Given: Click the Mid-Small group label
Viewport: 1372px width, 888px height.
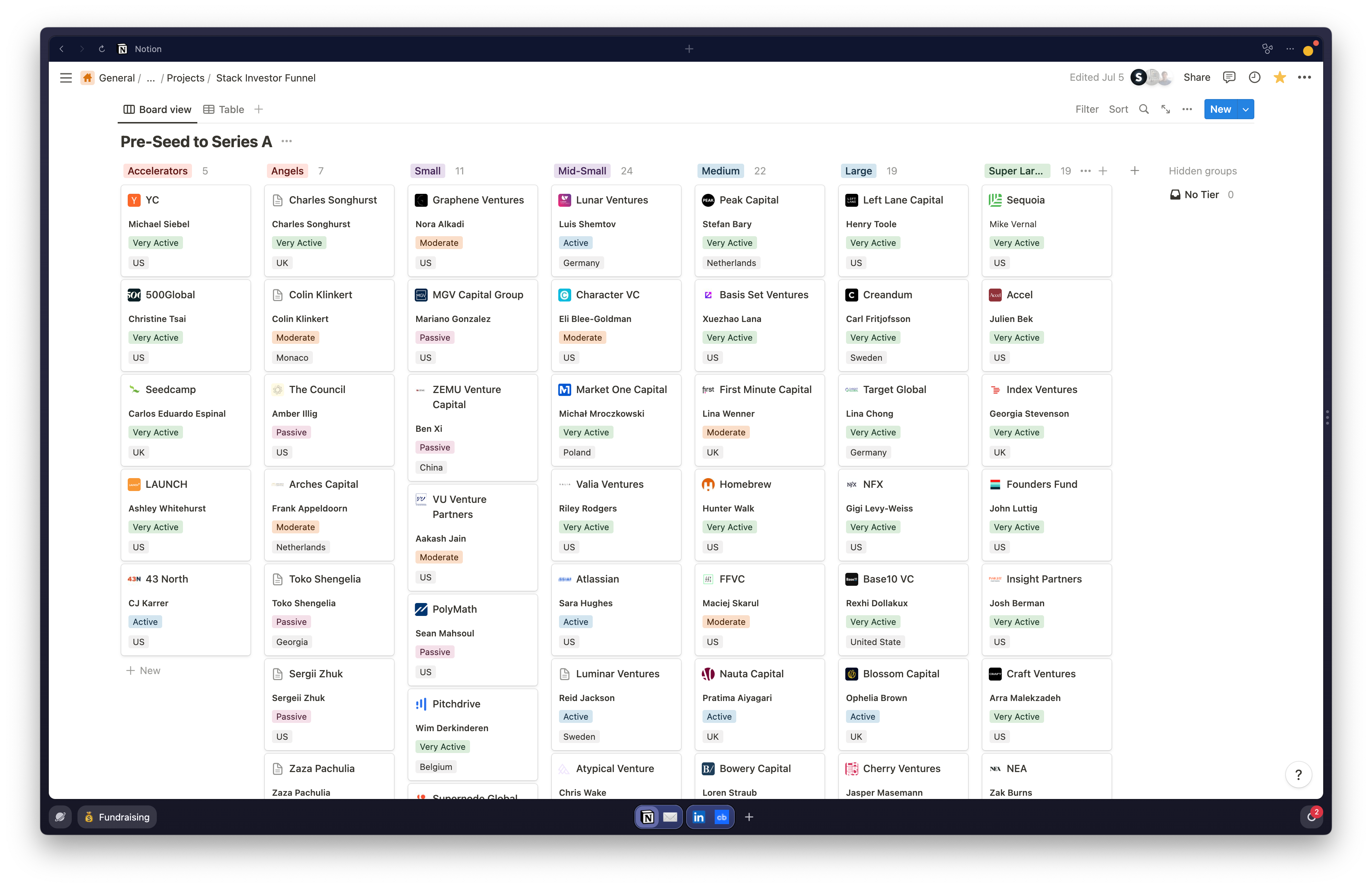Looking at the screenshot, I should tap(582, 171).
